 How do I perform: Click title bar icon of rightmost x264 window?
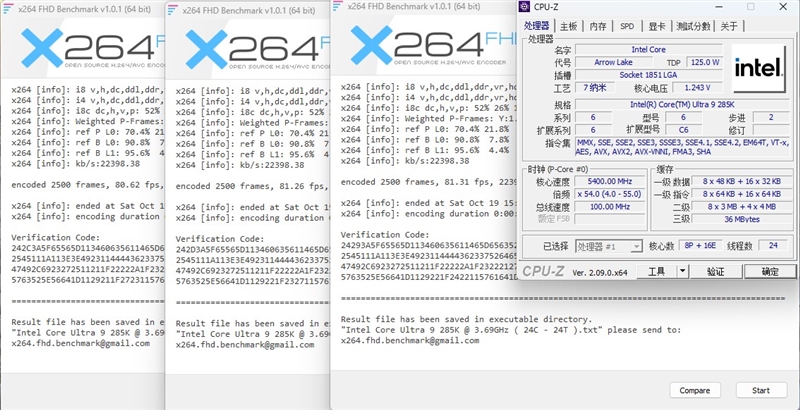(337, 6)
